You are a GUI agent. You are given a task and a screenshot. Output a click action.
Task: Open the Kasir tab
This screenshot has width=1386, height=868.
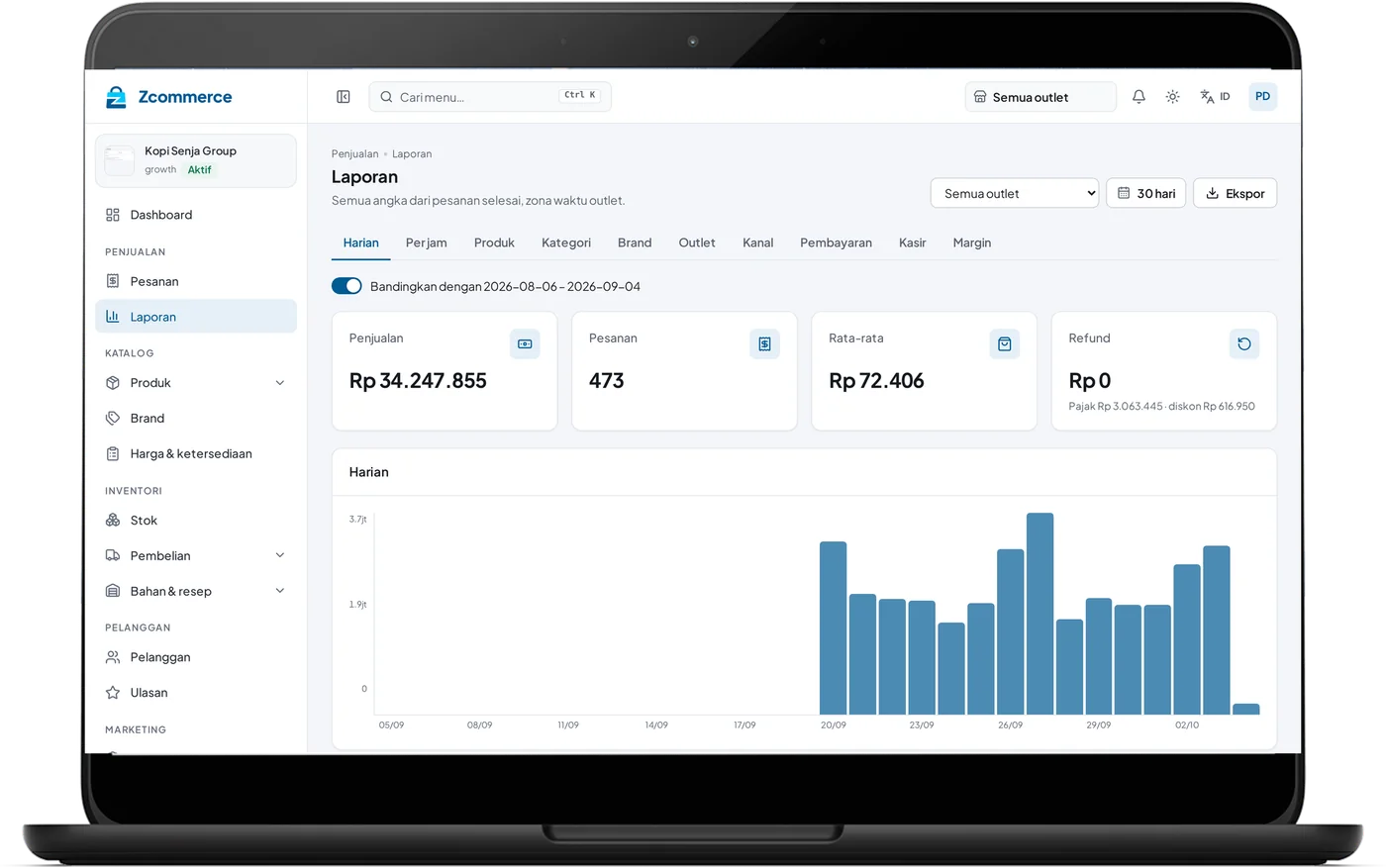click(x=913, y=242)
